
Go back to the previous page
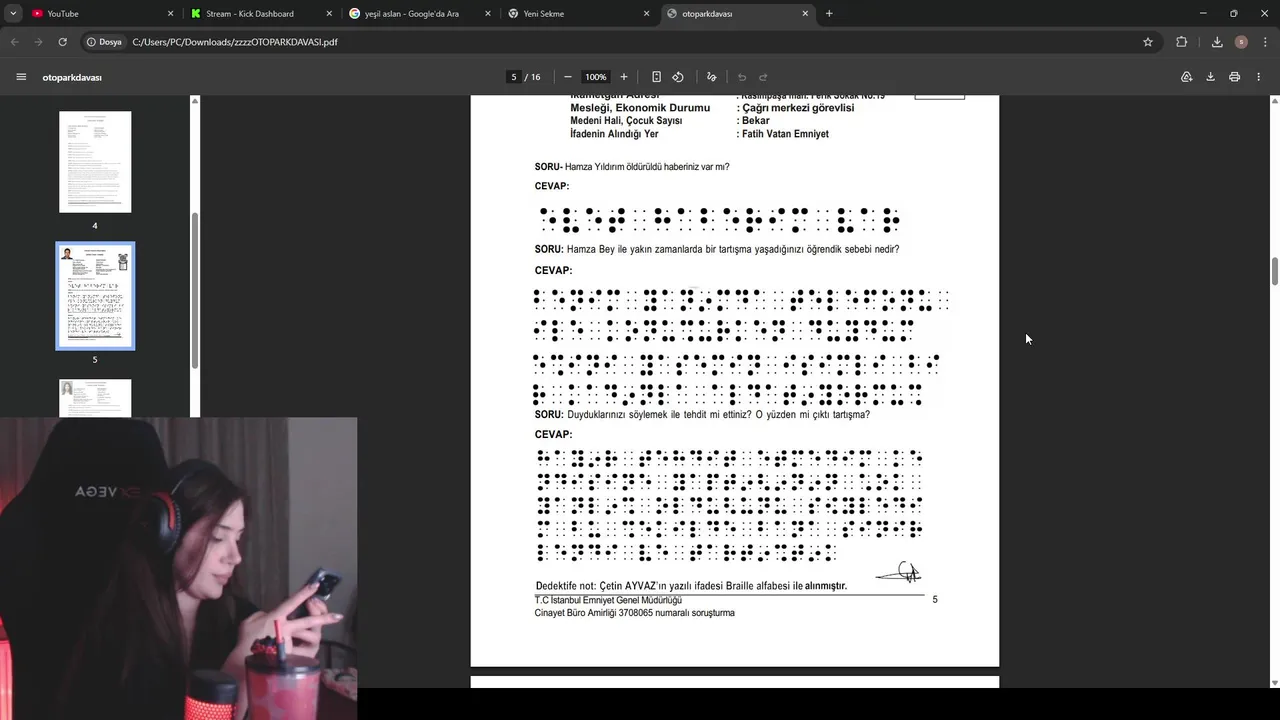pos(14,42)
